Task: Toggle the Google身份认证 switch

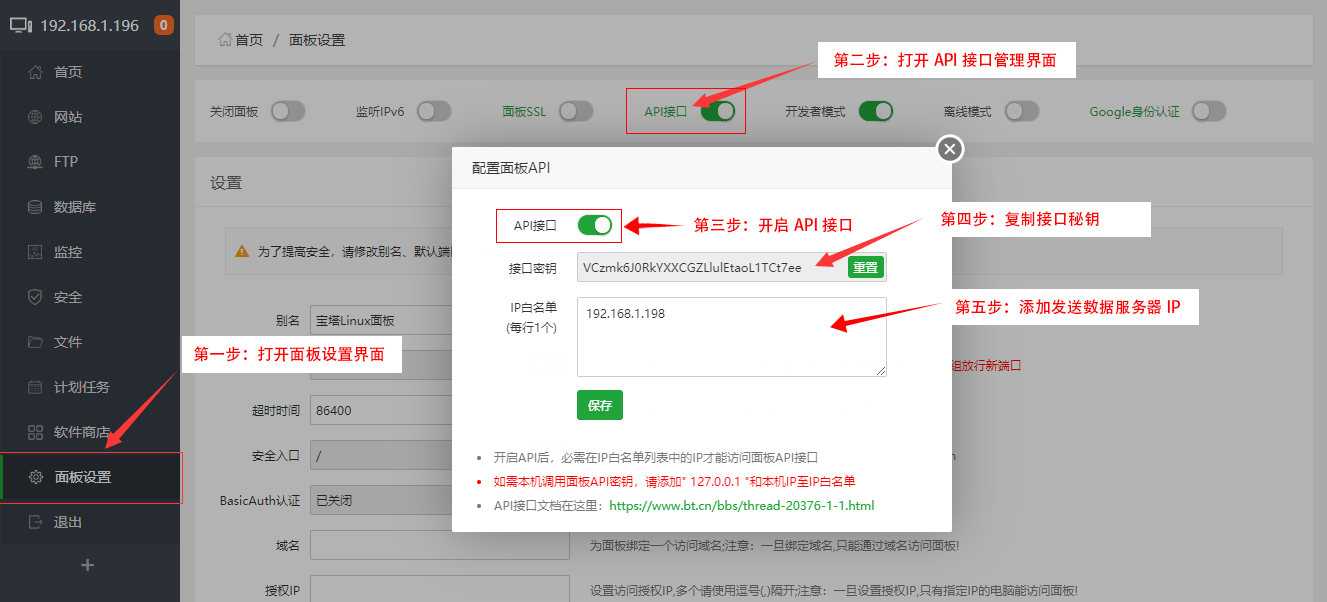Action: coord(1208,111)
